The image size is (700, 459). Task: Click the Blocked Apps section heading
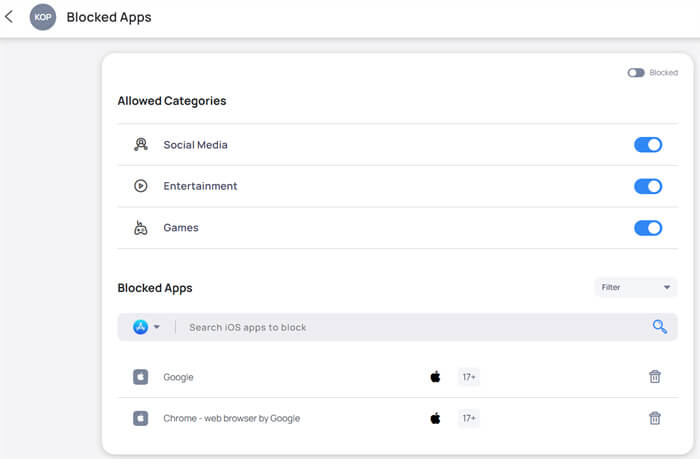point(155,288)
